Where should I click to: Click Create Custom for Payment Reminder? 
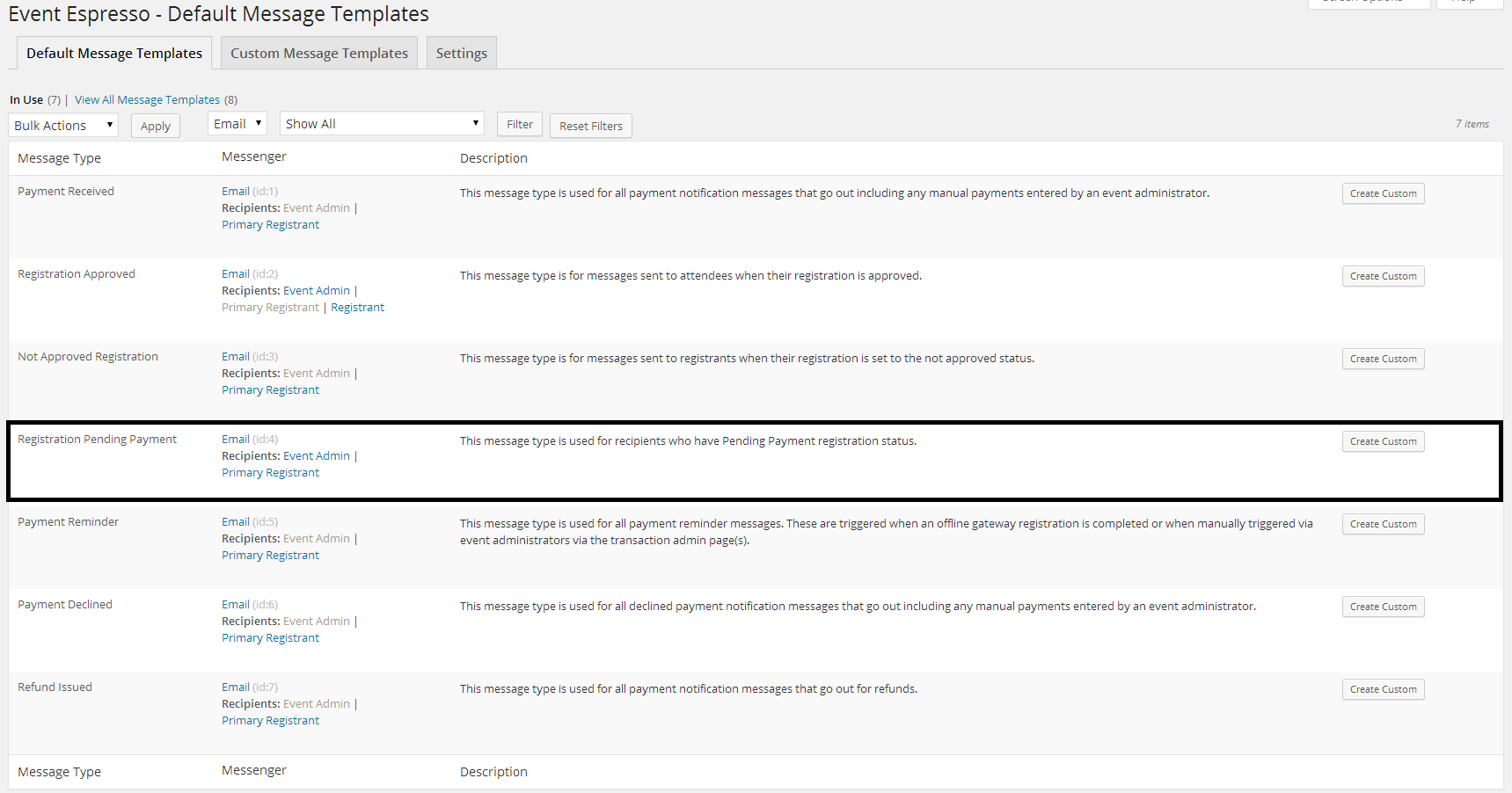(1384, 524)
